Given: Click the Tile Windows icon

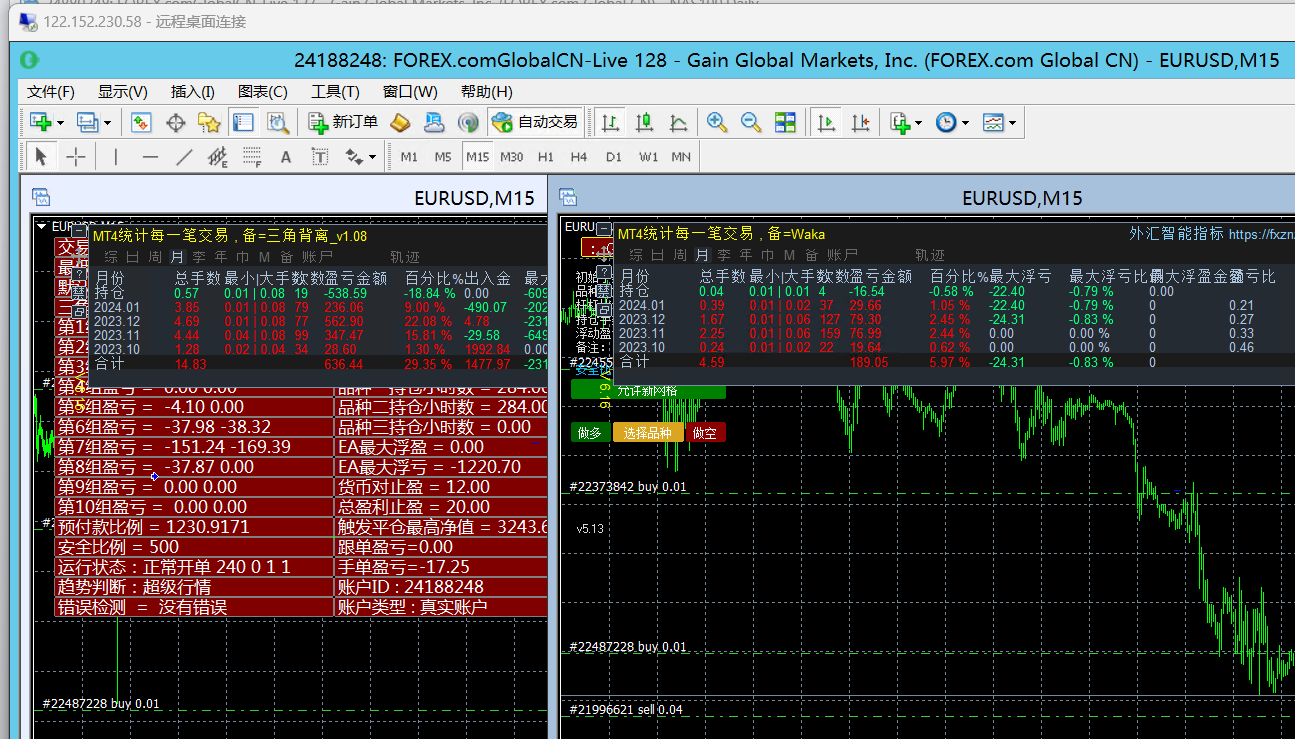Looking at the screenshot, I should coord(785,122).
